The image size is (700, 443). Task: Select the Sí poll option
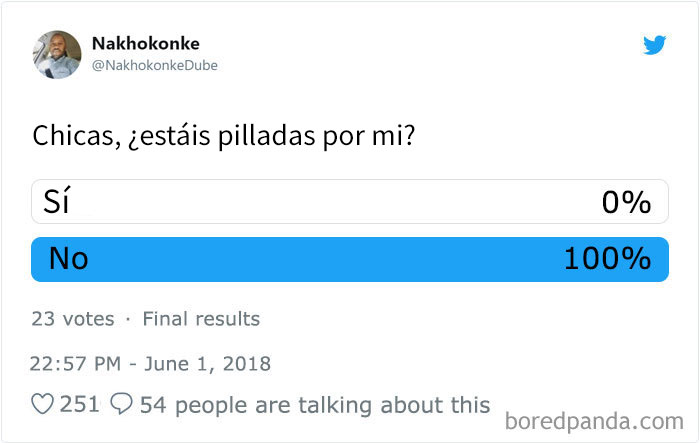point(350,201)
